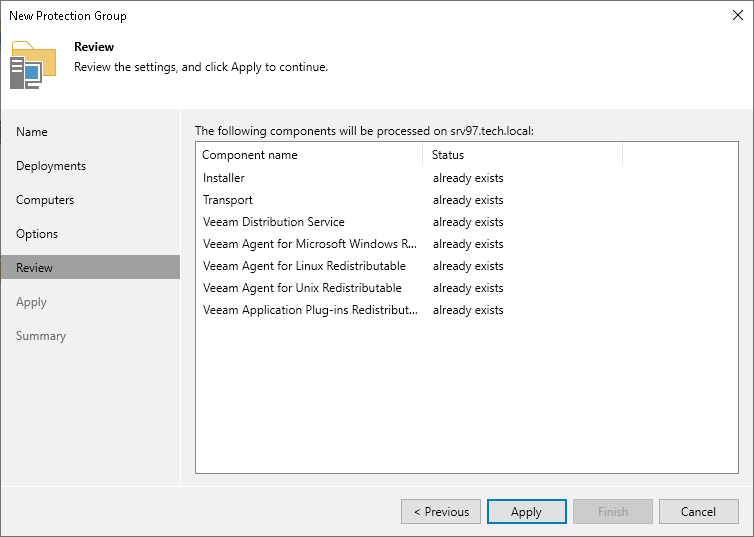Screen dimensions: 754x537
Task: Click the 'following components will be processed' label
Action: [x=364, y=131]
